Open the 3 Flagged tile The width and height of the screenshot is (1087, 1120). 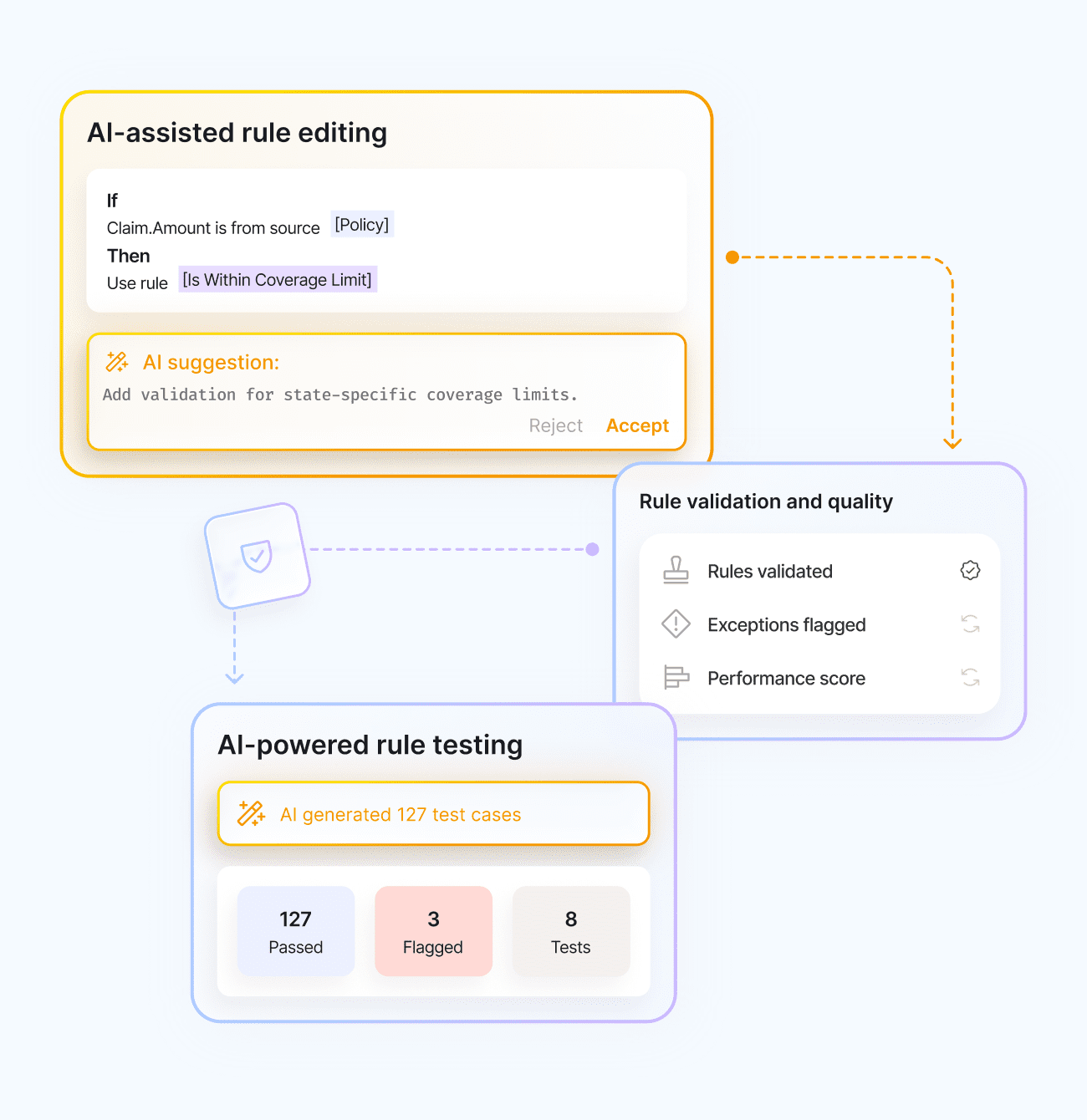pos(433,931)
